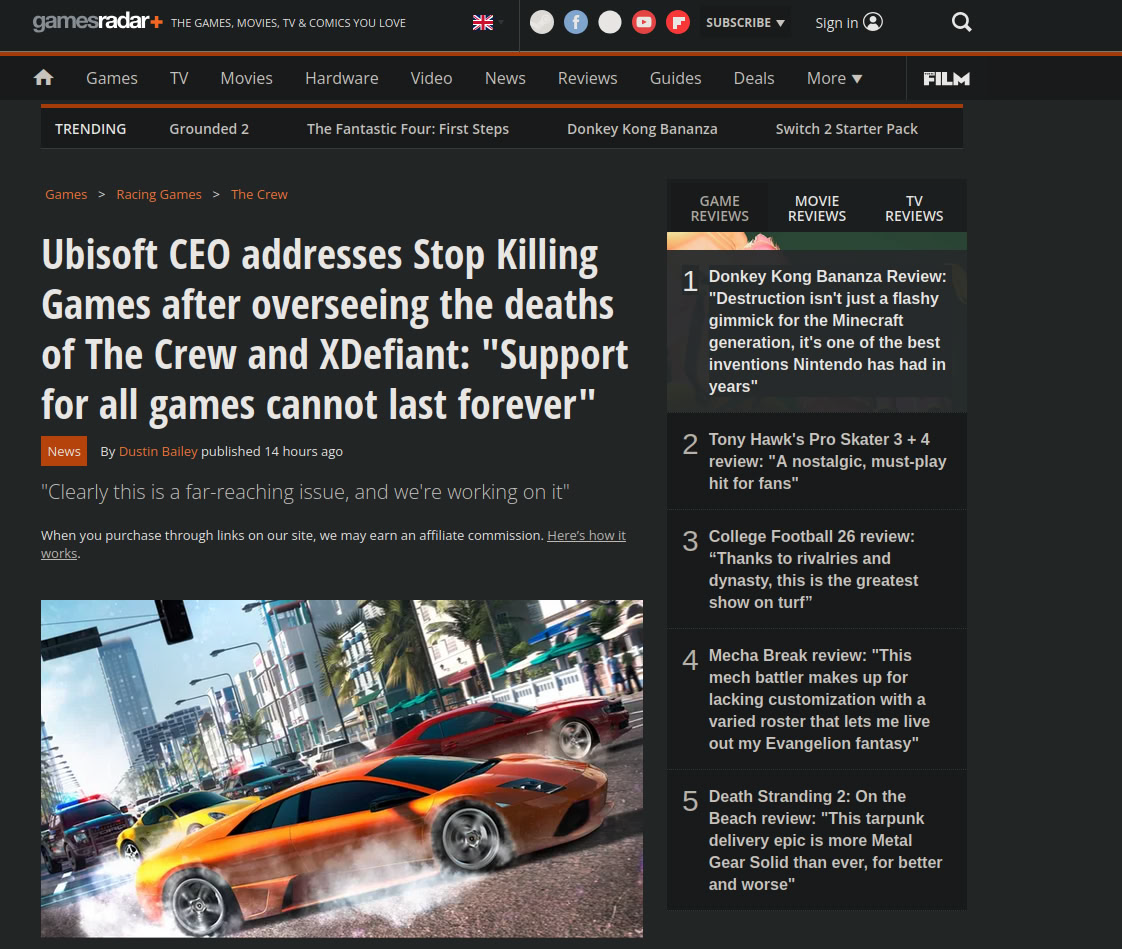The height and width of the screenshot is (949, 1122).
Task: Click the grey round social icon beside the flag
Action: [x=542, y=22]
